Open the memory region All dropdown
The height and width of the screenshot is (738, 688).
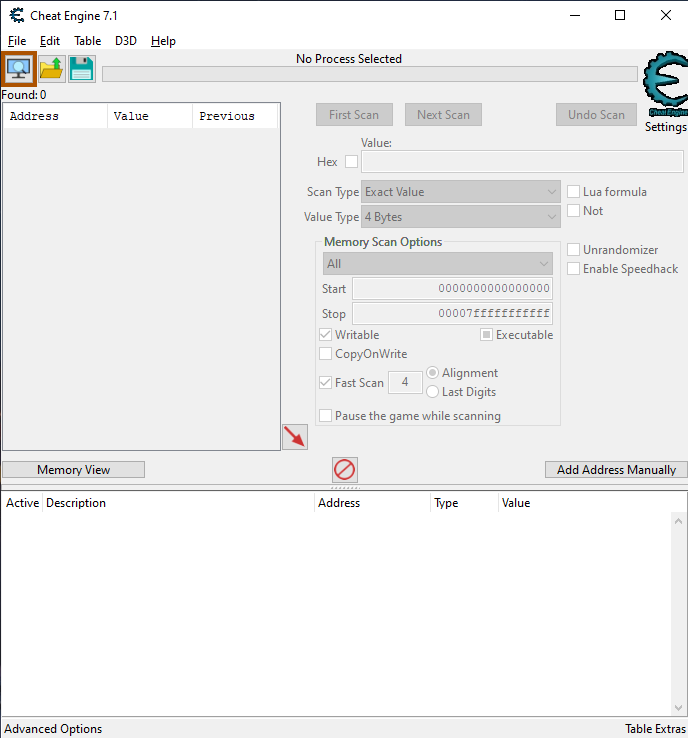tap(438, 264)
